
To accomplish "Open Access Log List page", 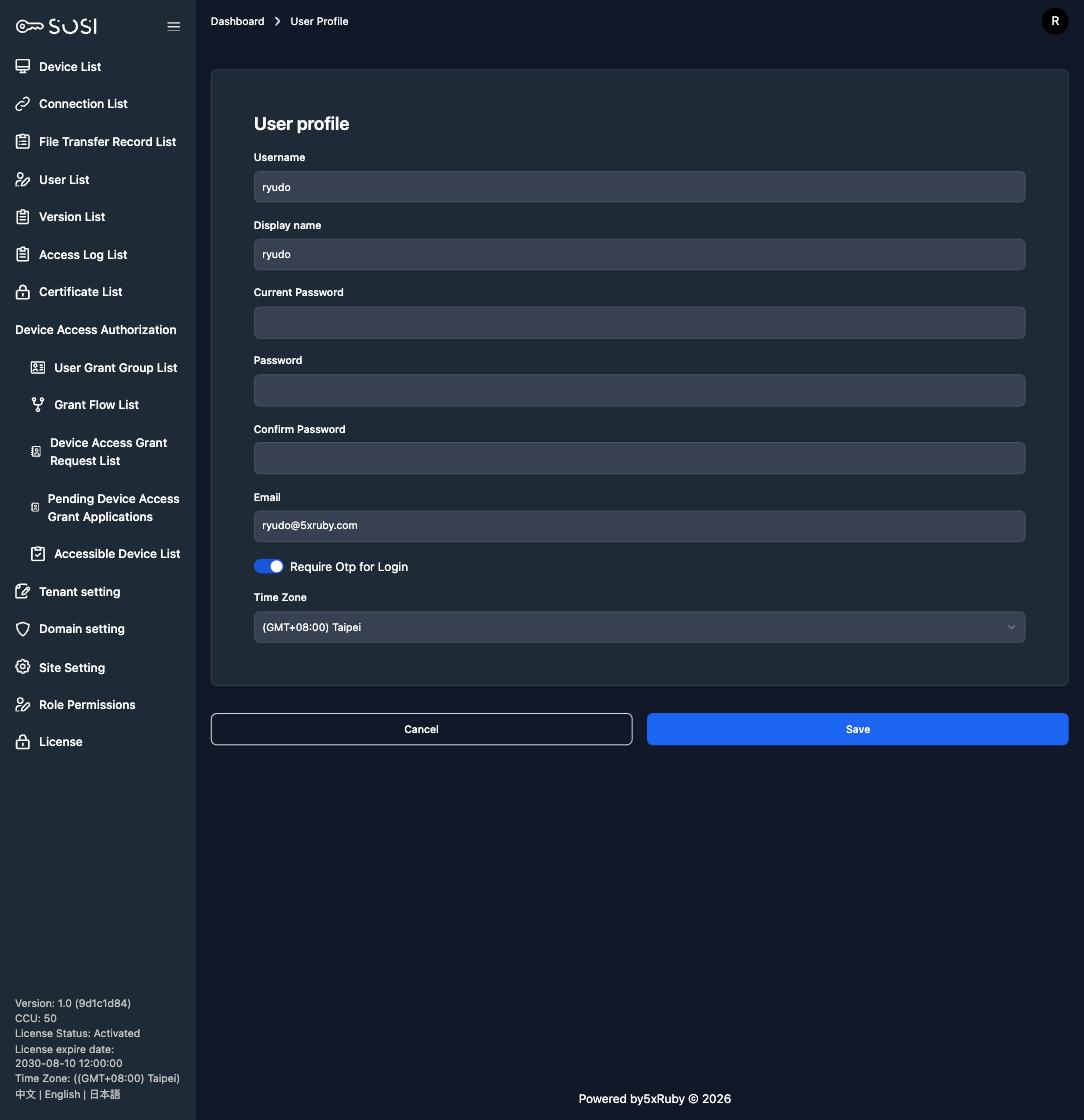I will [x=83, y=254].
